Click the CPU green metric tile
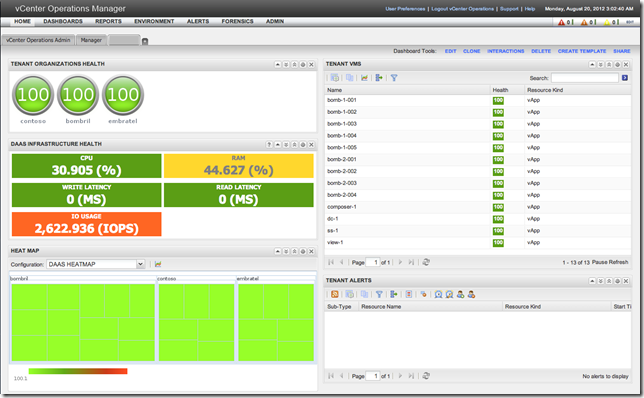Screen dimensions: 644x398 pyautogui.click(x=87, y=166)
